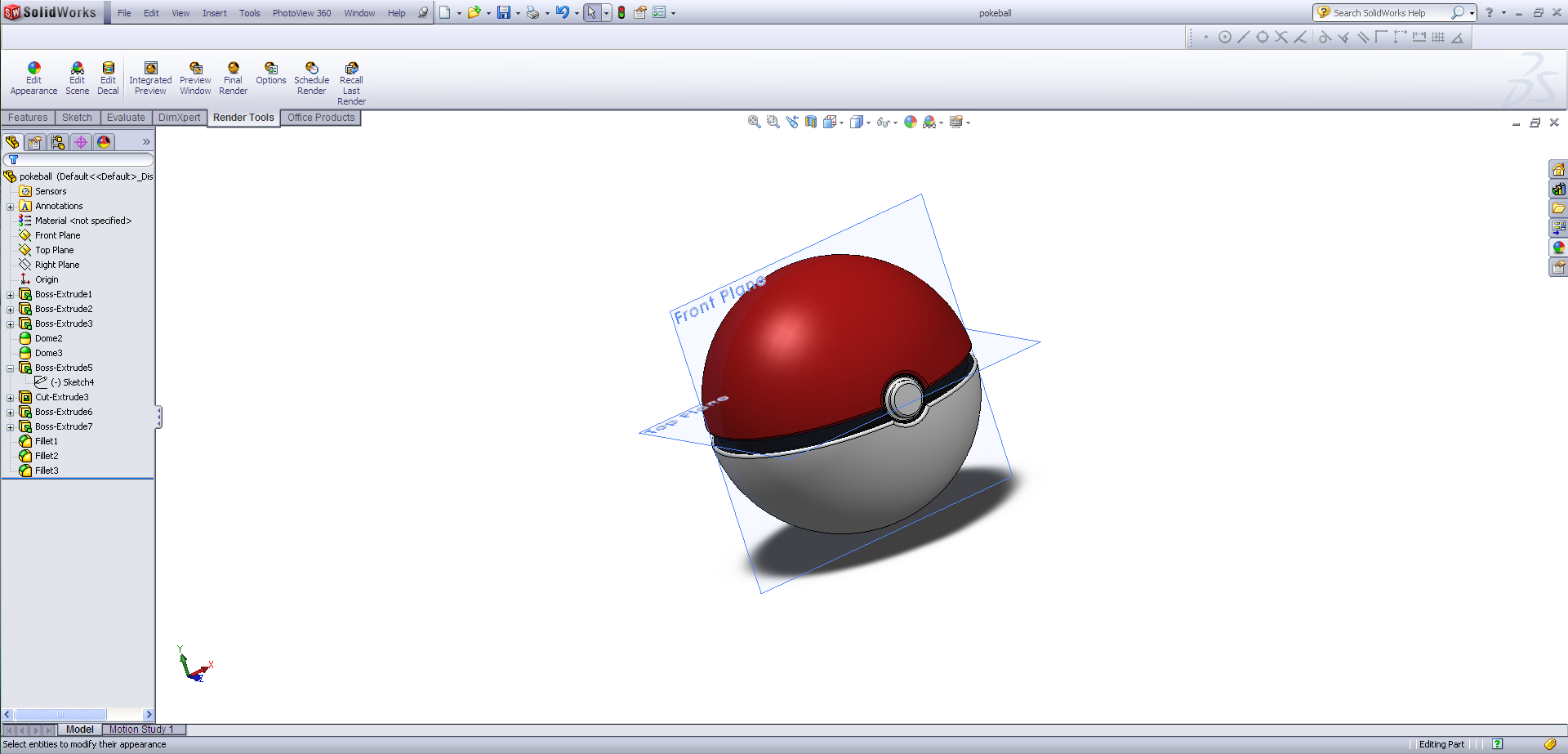Click the feature tree filter field
This screenshot has width=1568, height=754.
pos(78,159)
